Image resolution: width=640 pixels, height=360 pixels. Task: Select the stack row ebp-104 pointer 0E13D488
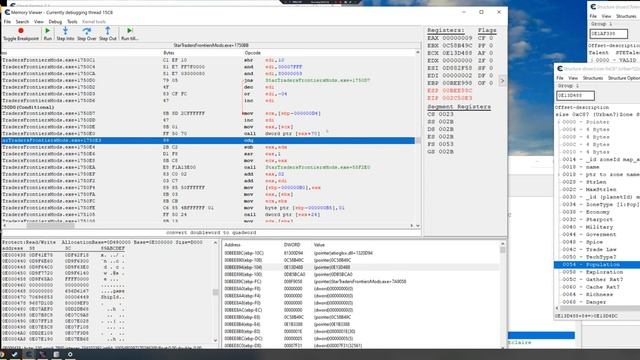click(x=361, y=267)
